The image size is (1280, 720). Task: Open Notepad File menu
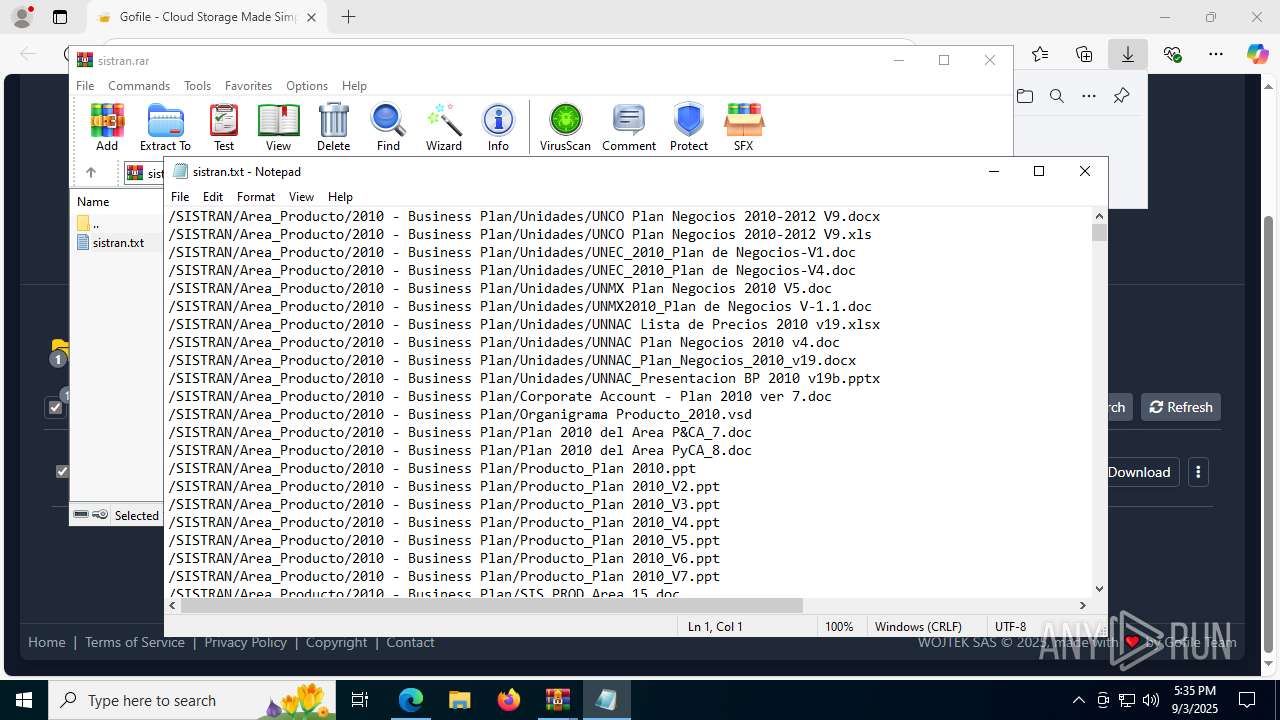[180, 197]
